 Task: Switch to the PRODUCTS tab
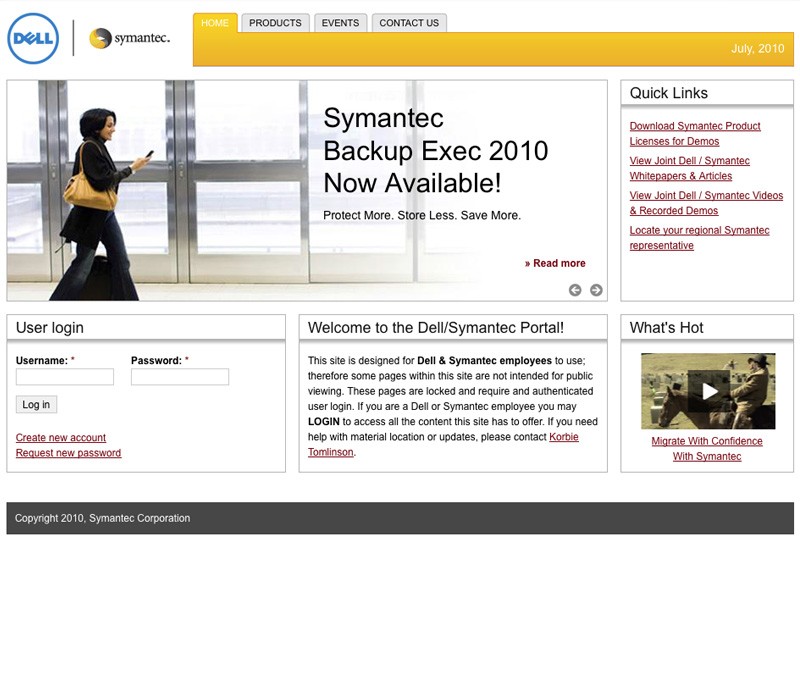coord(276,23)
